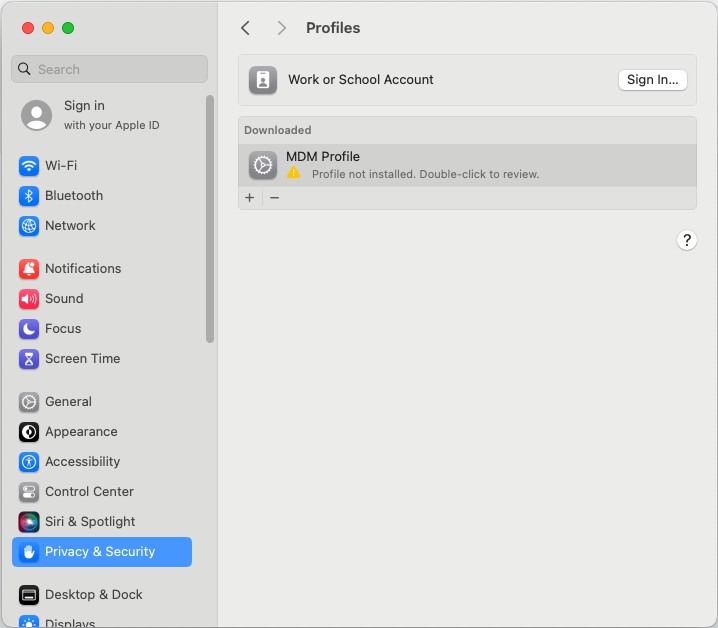This screenshot has height=628, width=718.
Task: Open the Control Center pane
Action: coord(89,492)
